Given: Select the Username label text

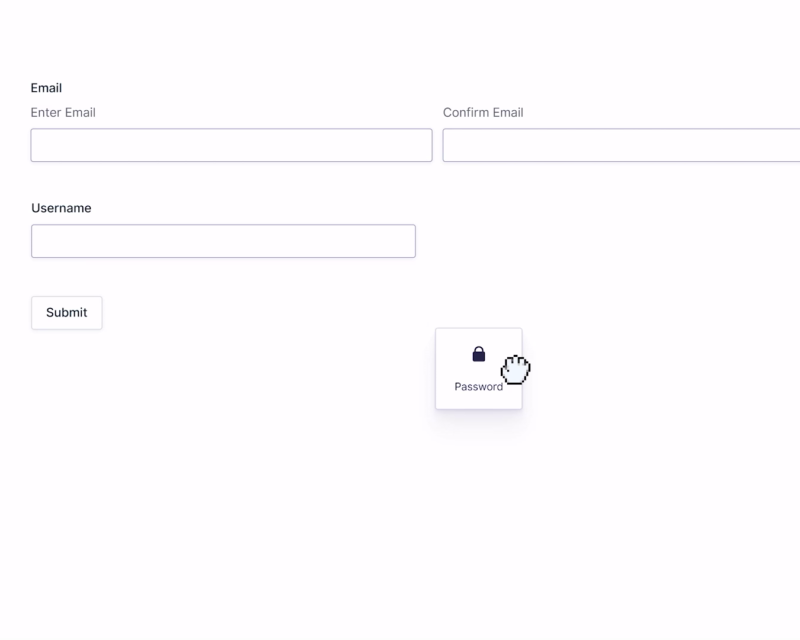Looking at the screenshot, I should pyautogui.click(x=61, y=208).
